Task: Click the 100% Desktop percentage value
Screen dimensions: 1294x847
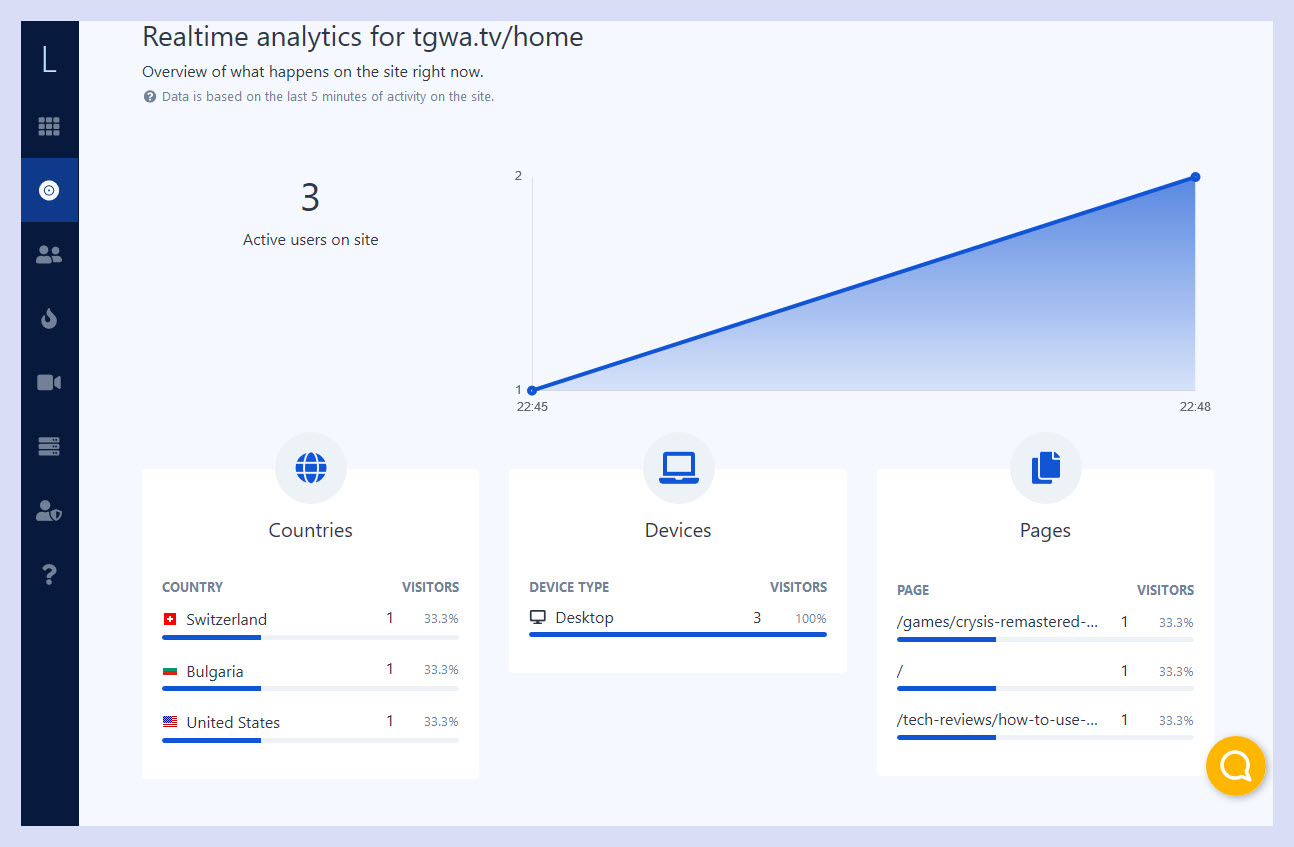Action: click(811, 619)
